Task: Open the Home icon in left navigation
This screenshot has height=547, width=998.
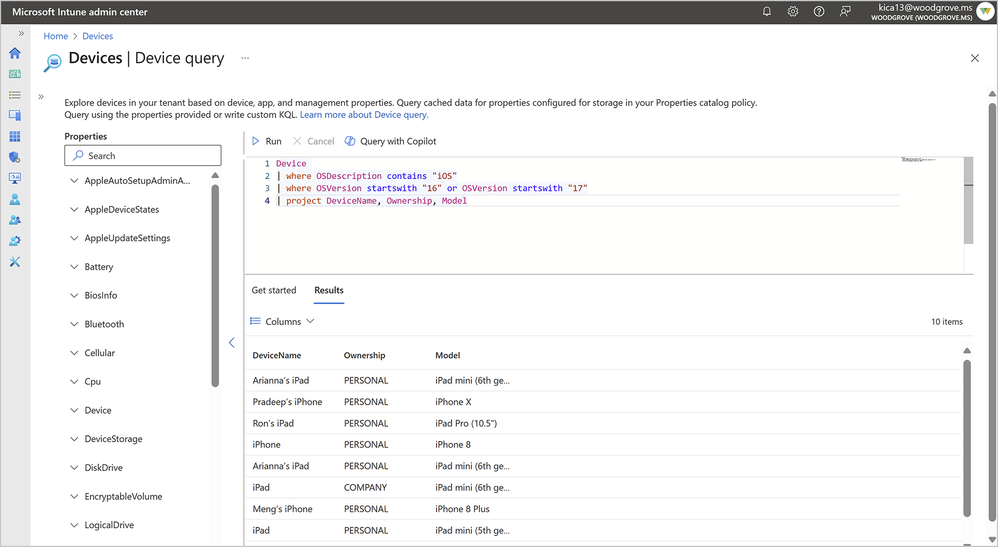Action: [x=14, y=53]
